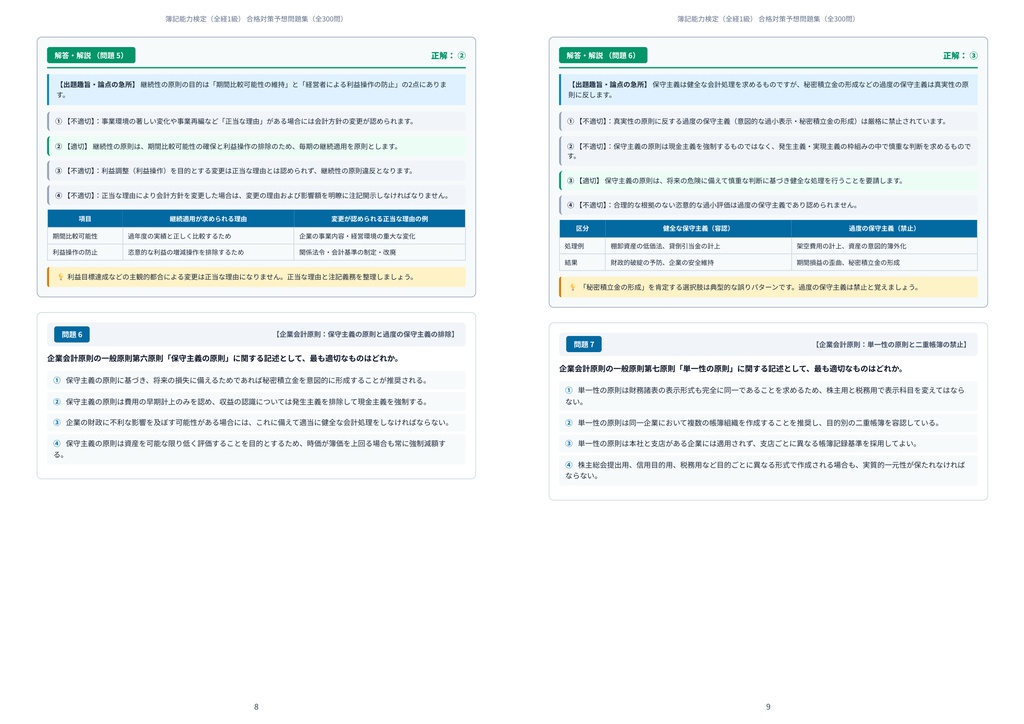The image size is (1024, 724).
Task: Click the 問題 6 出題趣旨・論点の急所 blue box
Action: (768, 89)
